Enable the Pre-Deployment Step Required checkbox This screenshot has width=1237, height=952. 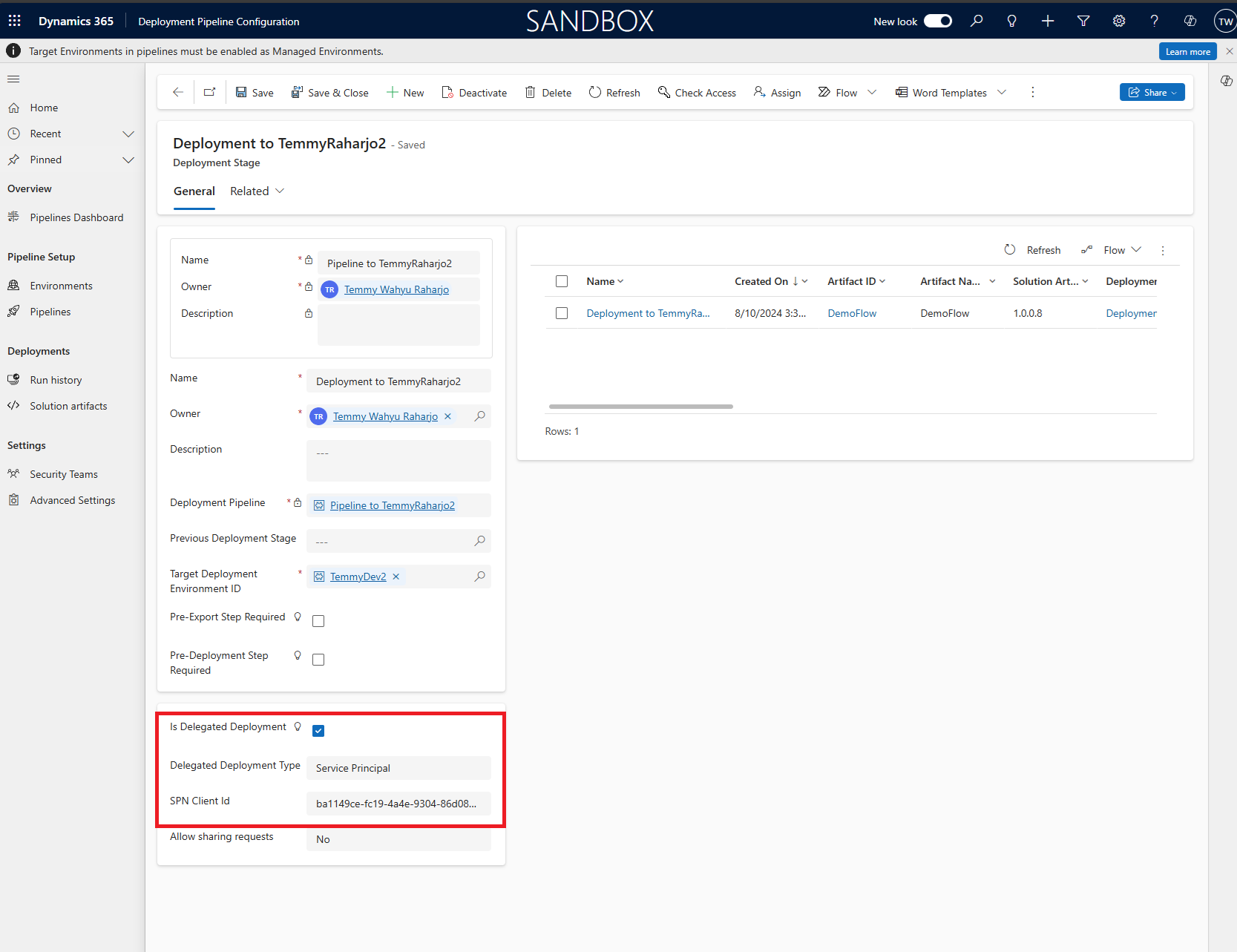(318, 660)
